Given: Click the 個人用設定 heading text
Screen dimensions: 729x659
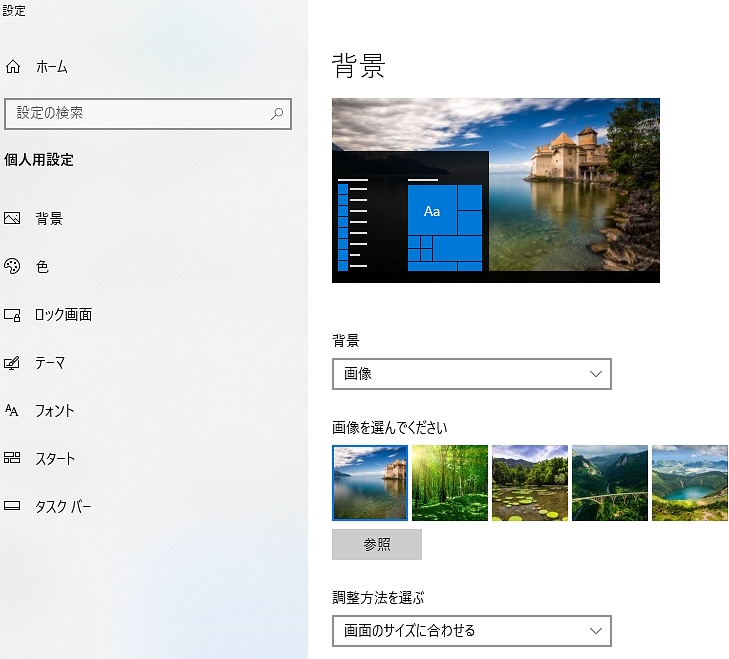Looking at the screenshot, I should [x=39, y=160].
